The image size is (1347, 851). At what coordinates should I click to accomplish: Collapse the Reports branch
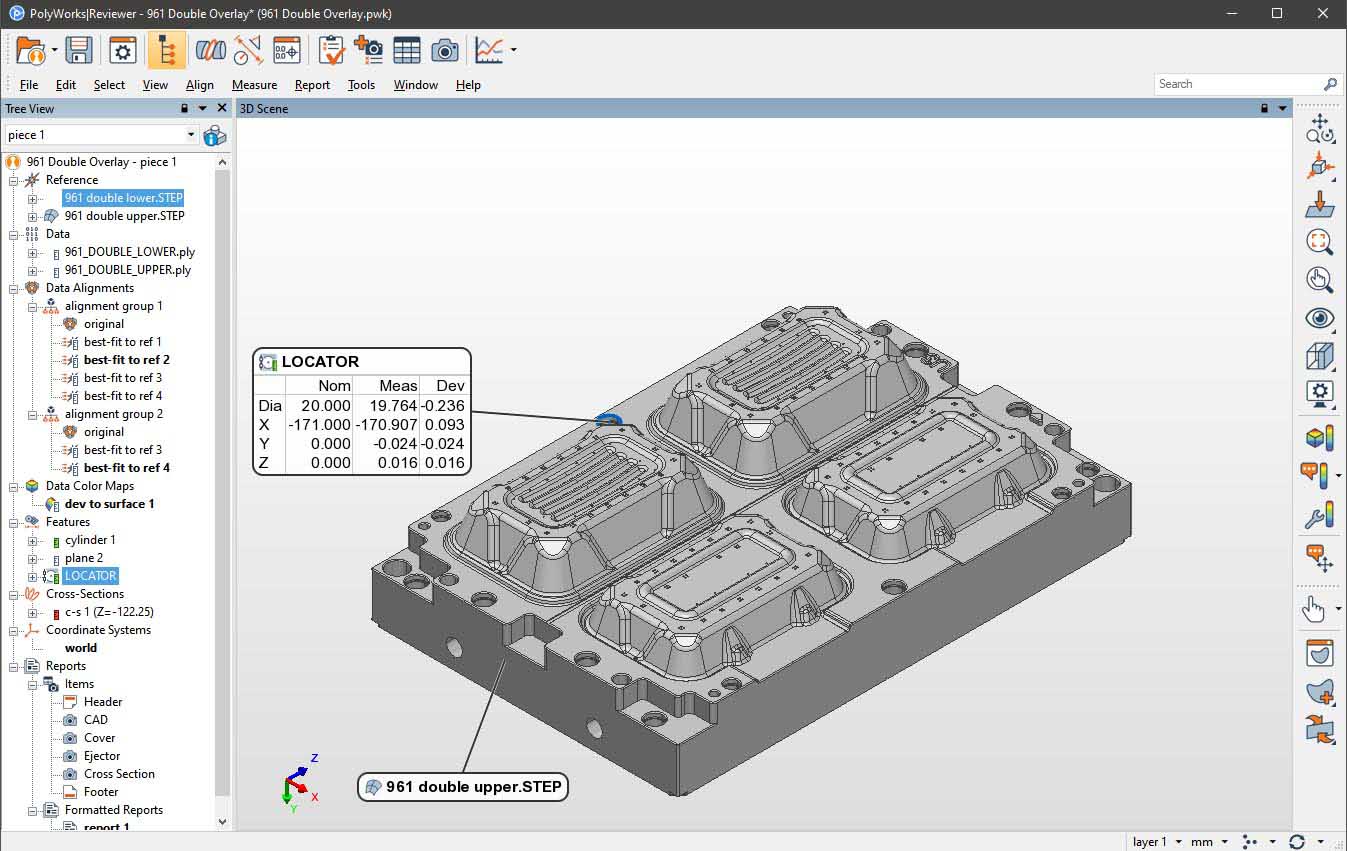pos(14,666)
